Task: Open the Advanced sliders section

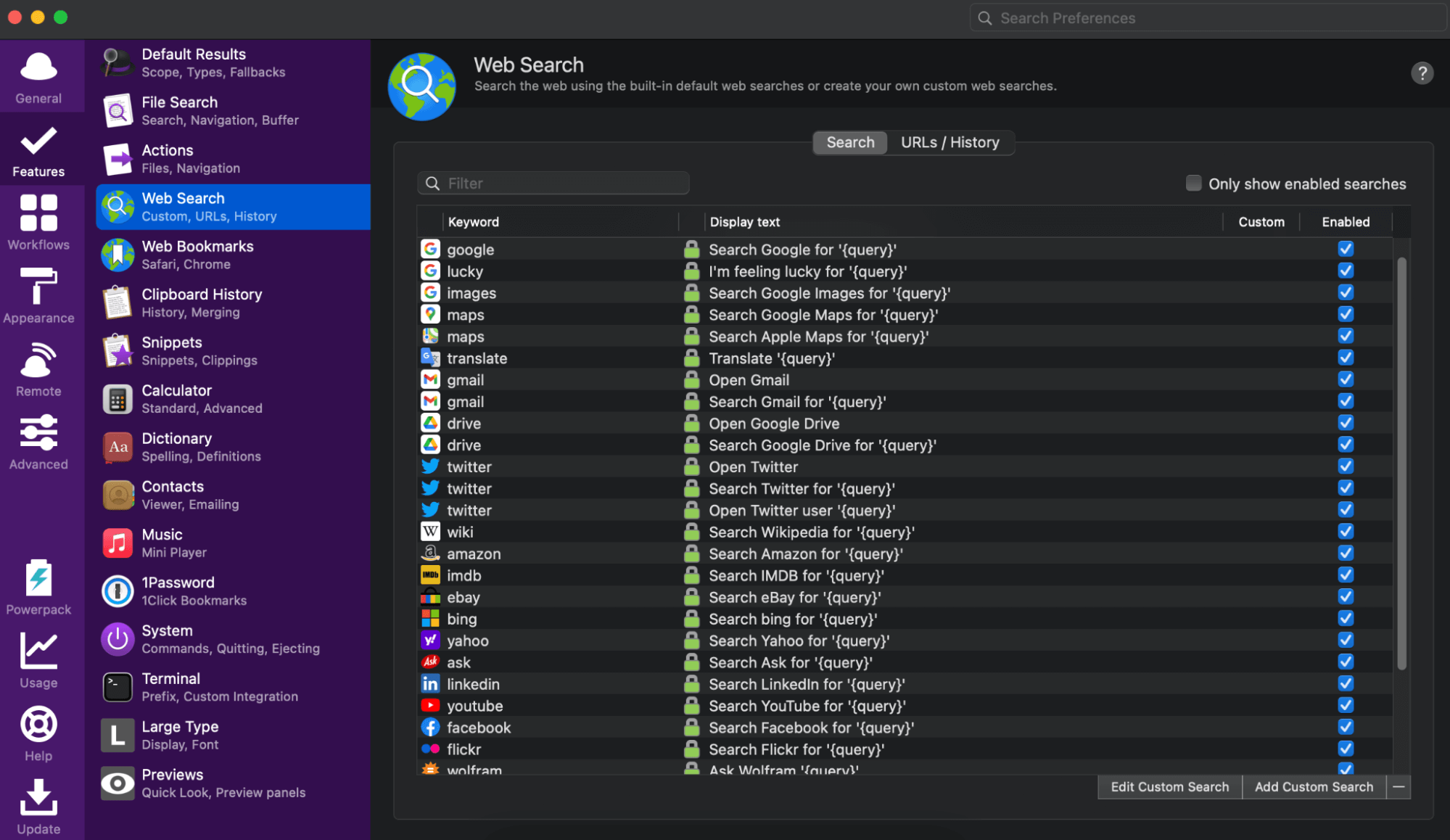Action: [x=38, y=442]
